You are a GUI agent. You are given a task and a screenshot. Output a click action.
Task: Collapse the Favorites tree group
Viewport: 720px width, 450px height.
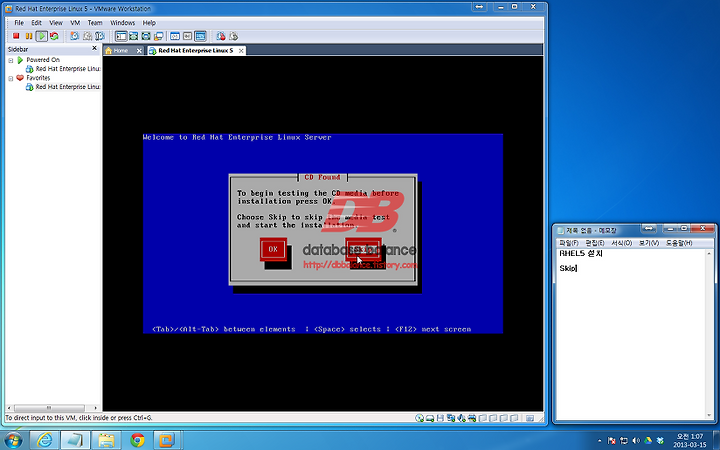coord(11,79)
